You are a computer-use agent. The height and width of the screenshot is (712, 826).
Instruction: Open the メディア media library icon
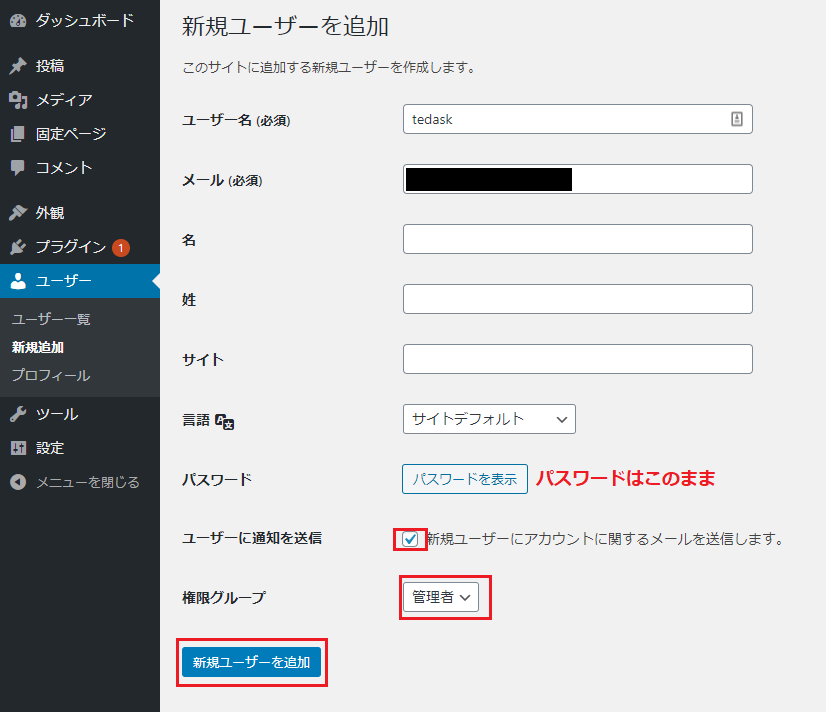click(18, 98)
